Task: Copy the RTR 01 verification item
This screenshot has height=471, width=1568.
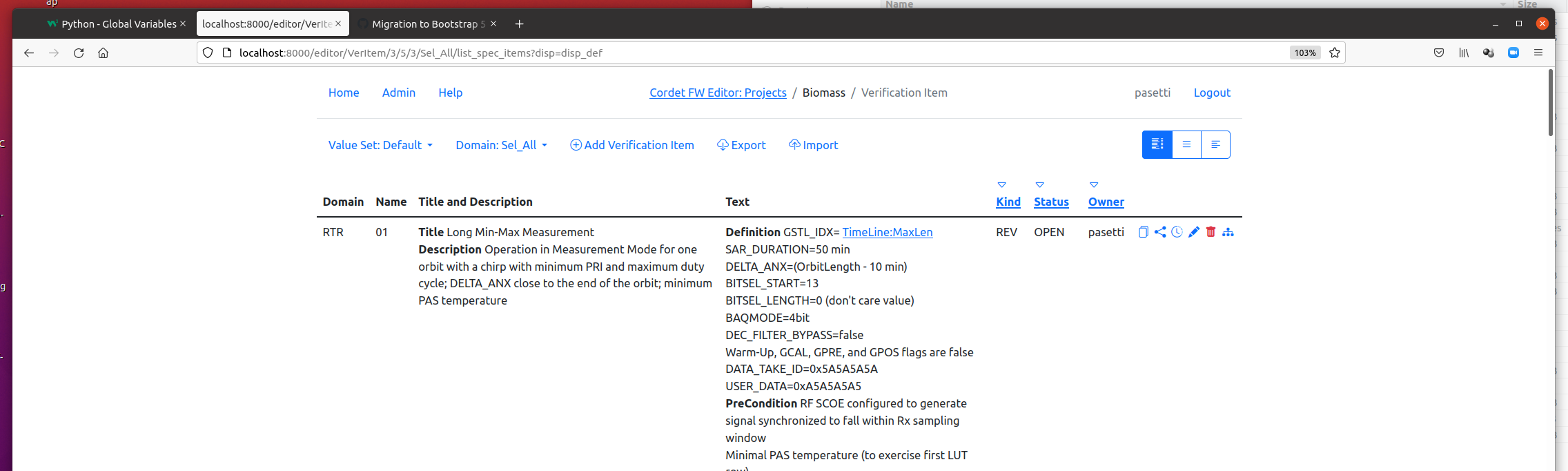Action: (x=1143, y=232)
